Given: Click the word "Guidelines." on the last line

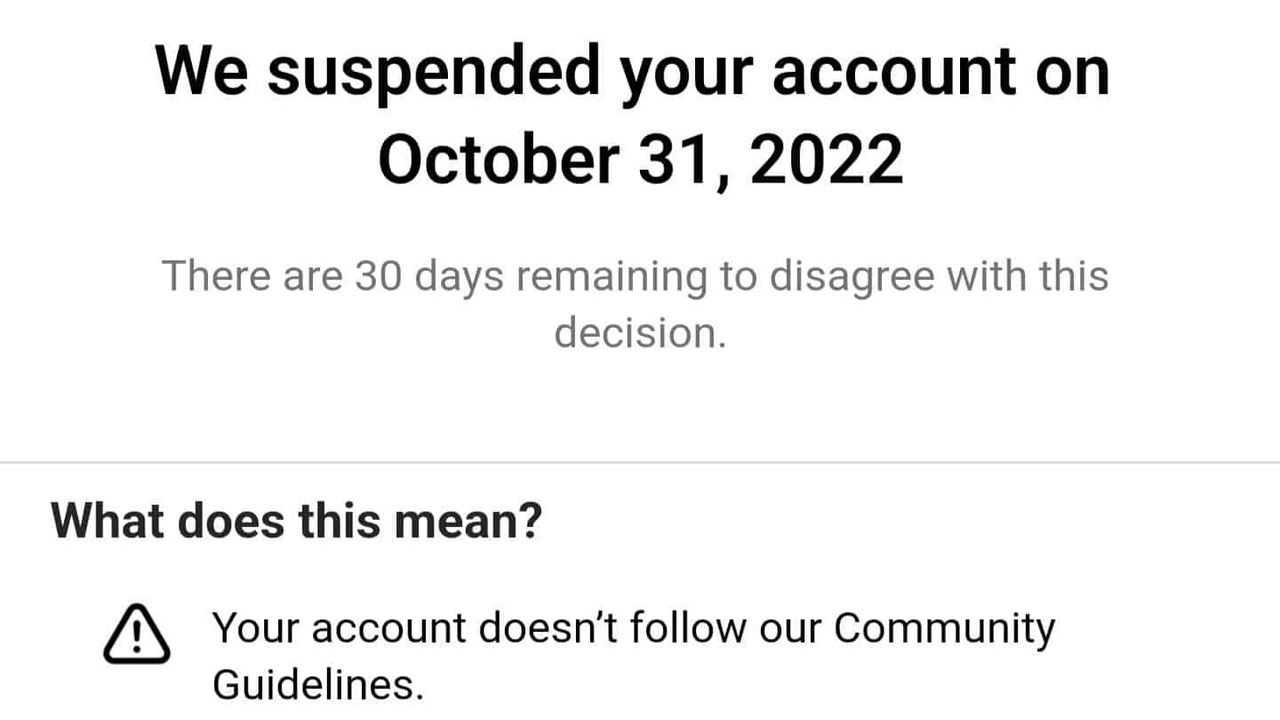Looking at the screenshot, I should (x=318, y=685).
